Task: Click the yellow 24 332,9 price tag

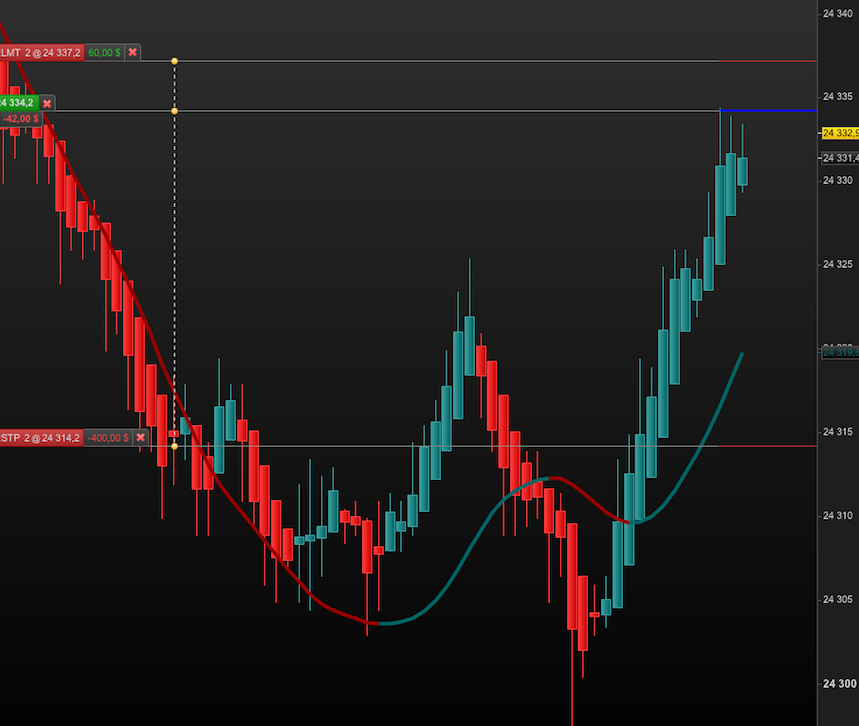Action: (840, 133)
